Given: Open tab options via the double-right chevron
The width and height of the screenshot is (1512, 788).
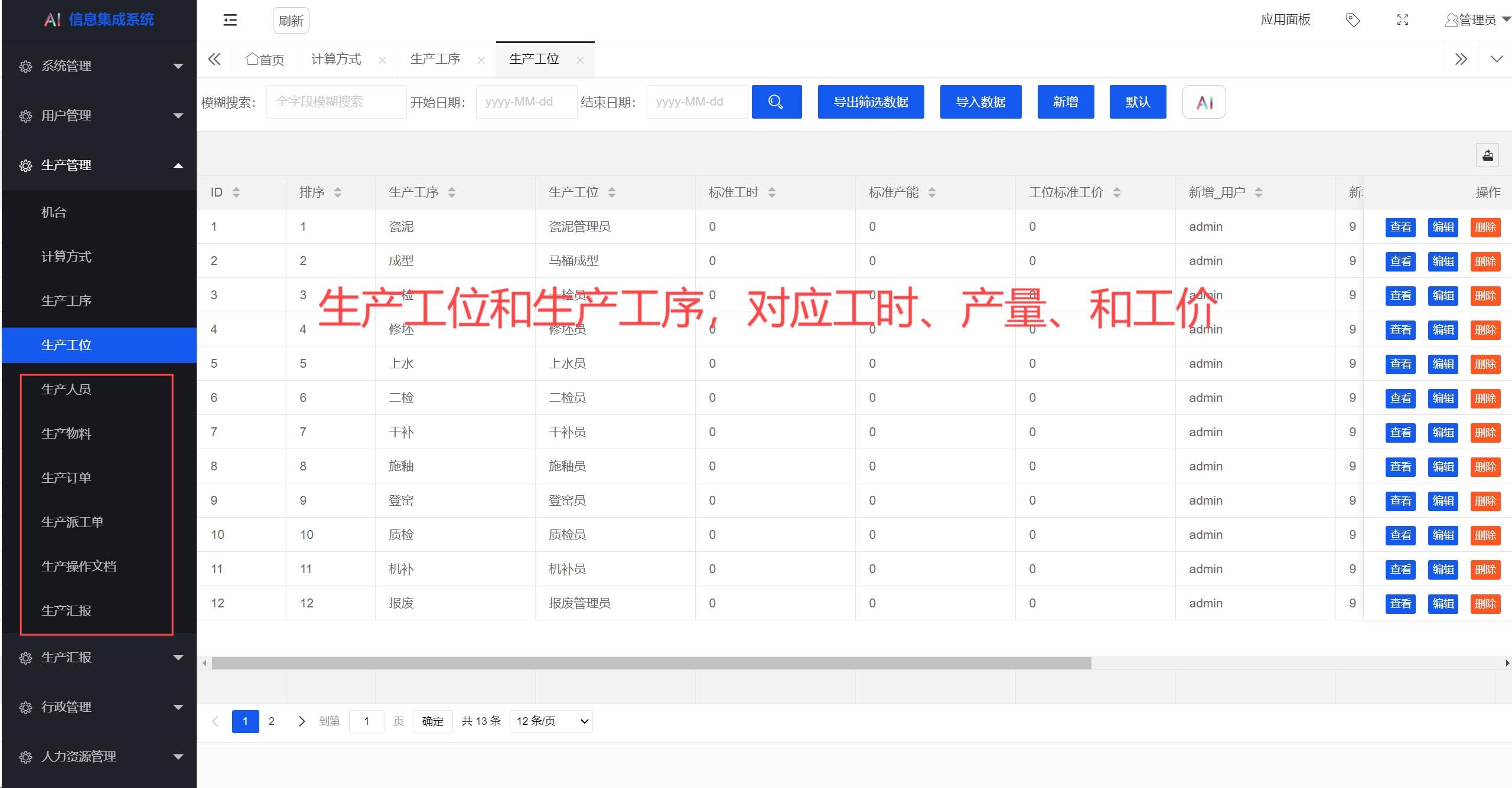Looking at the screenshot, I should click(1461, 58).
